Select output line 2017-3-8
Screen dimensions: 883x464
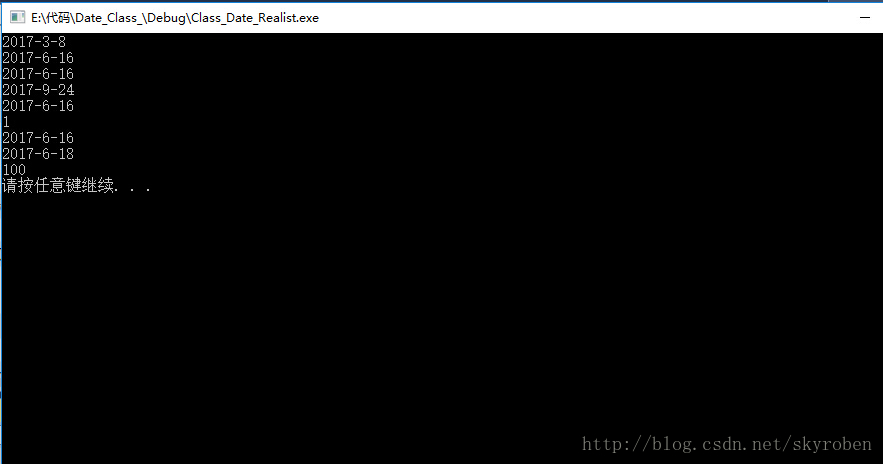pos(34,42)
